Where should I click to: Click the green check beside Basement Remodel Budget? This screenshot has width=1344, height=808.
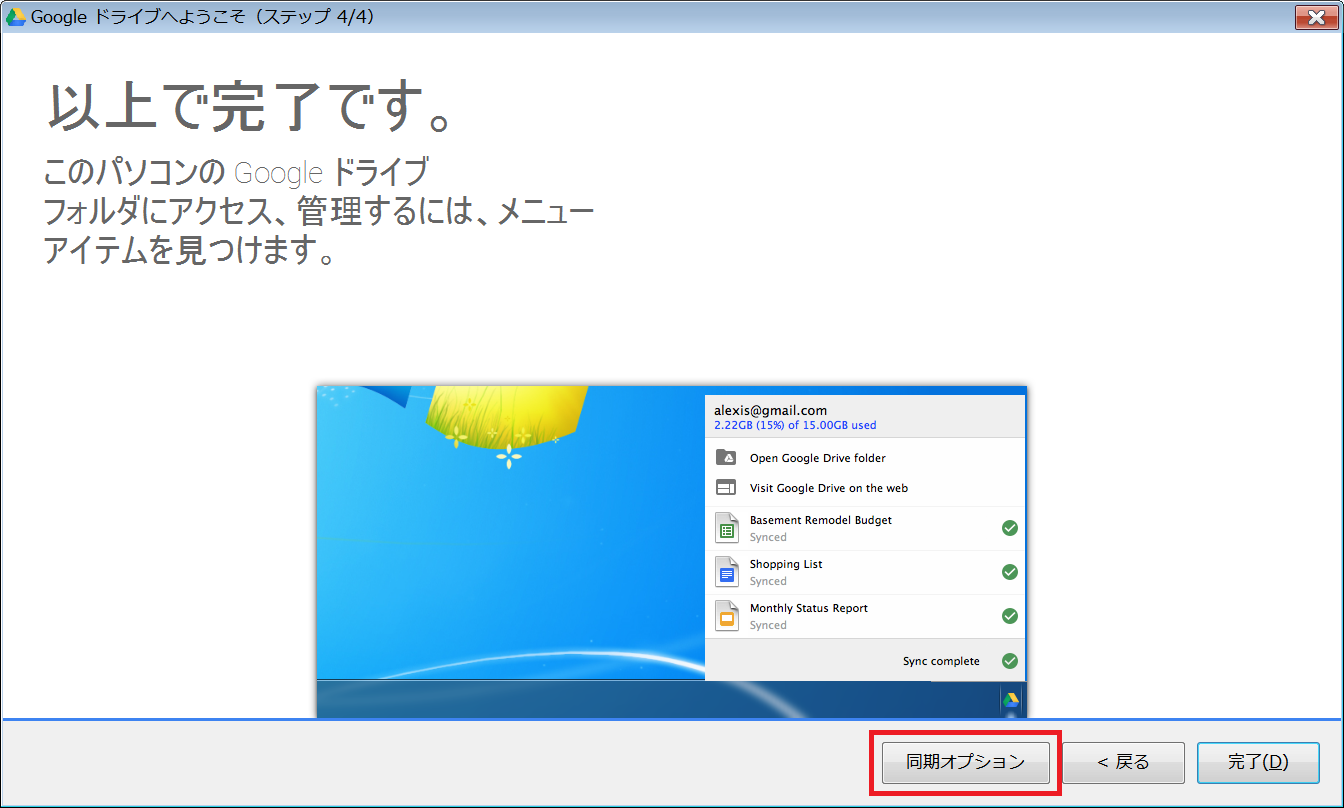[1010, 528]
